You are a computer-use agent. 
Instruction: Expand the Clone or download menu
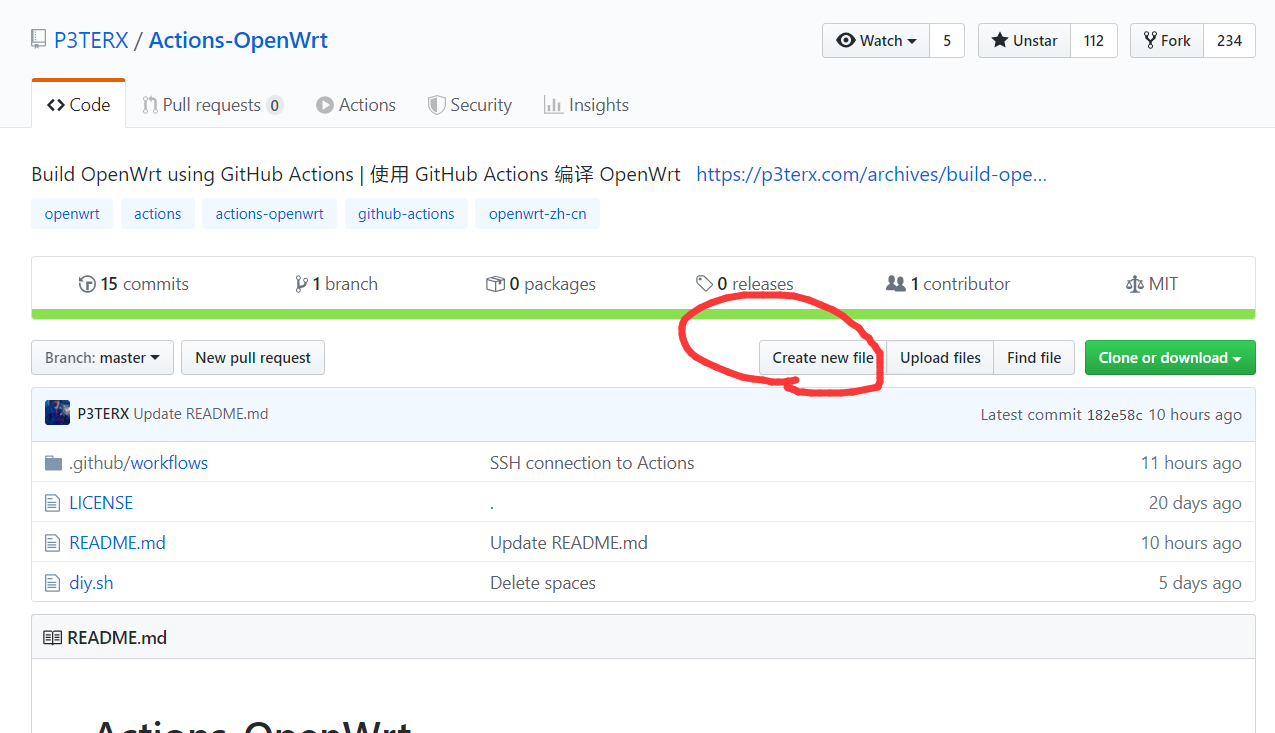pos(1169,358)
